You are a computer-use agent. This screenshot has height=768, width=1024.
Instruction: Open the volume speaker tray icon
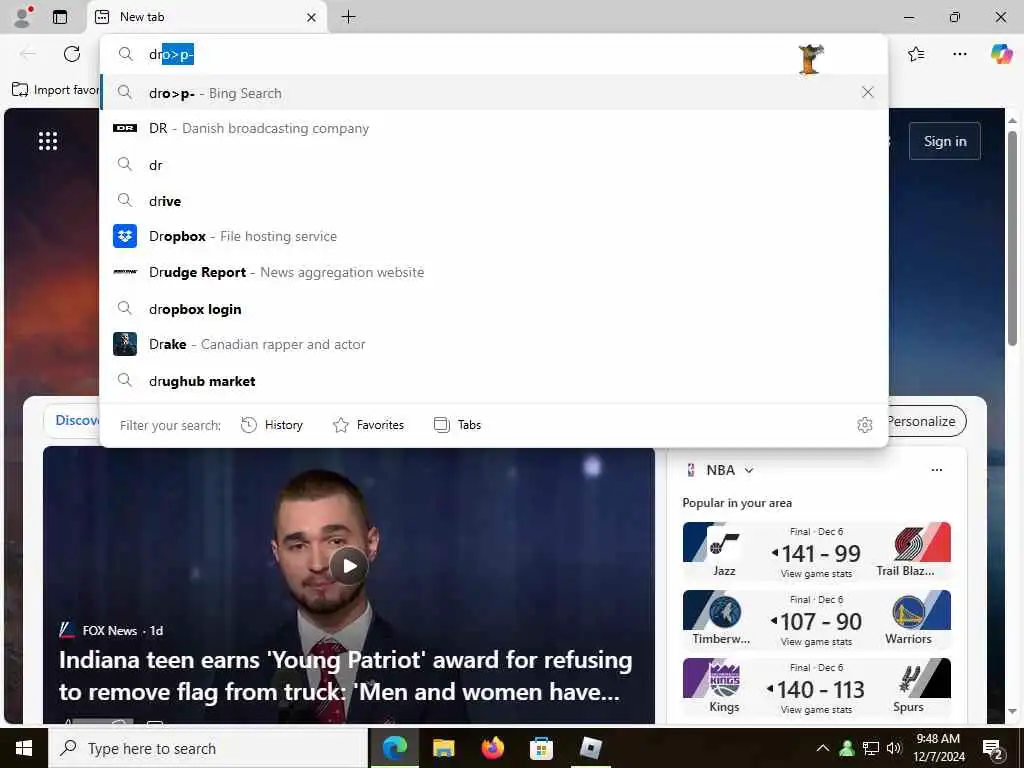894,748
